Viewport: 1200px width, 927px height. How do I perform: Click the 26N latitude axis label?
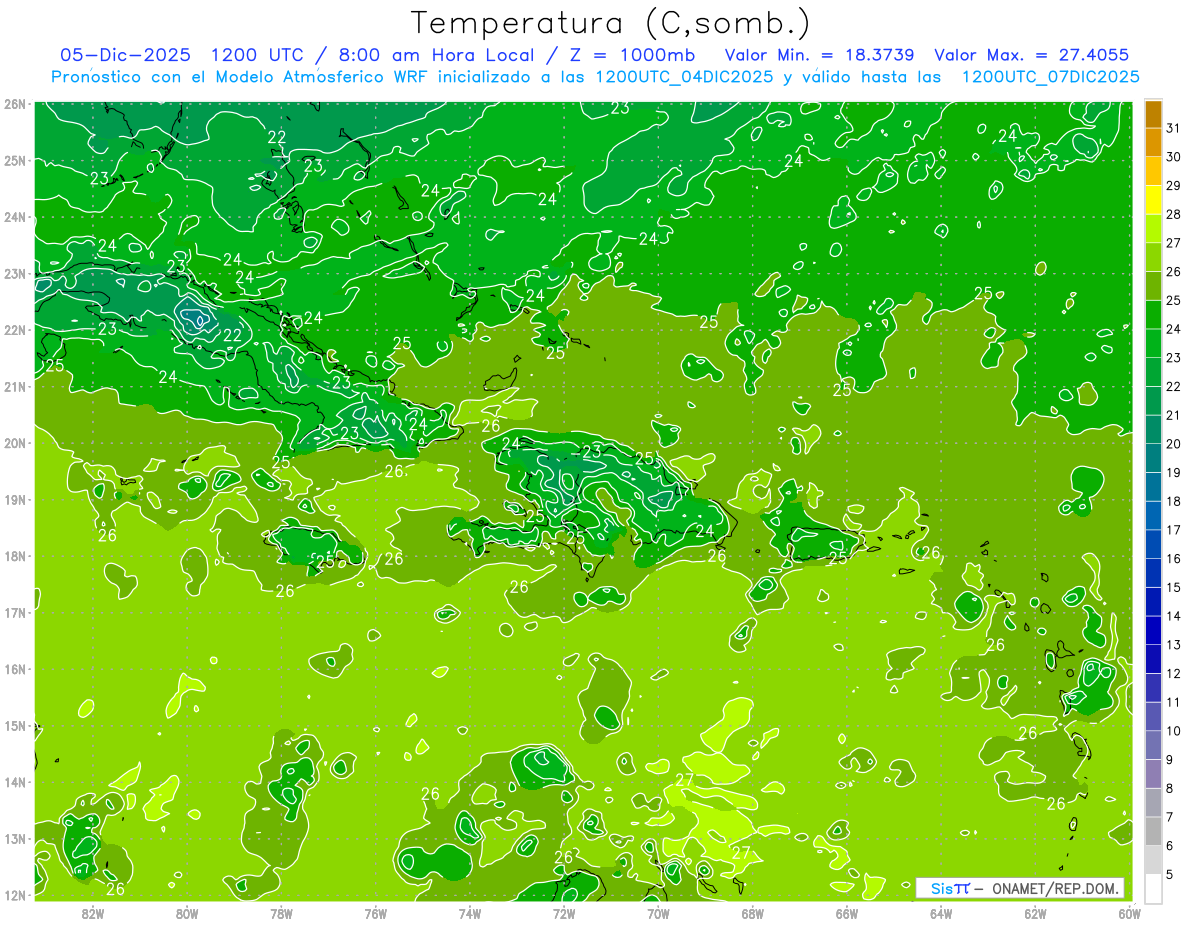[14, 104]
